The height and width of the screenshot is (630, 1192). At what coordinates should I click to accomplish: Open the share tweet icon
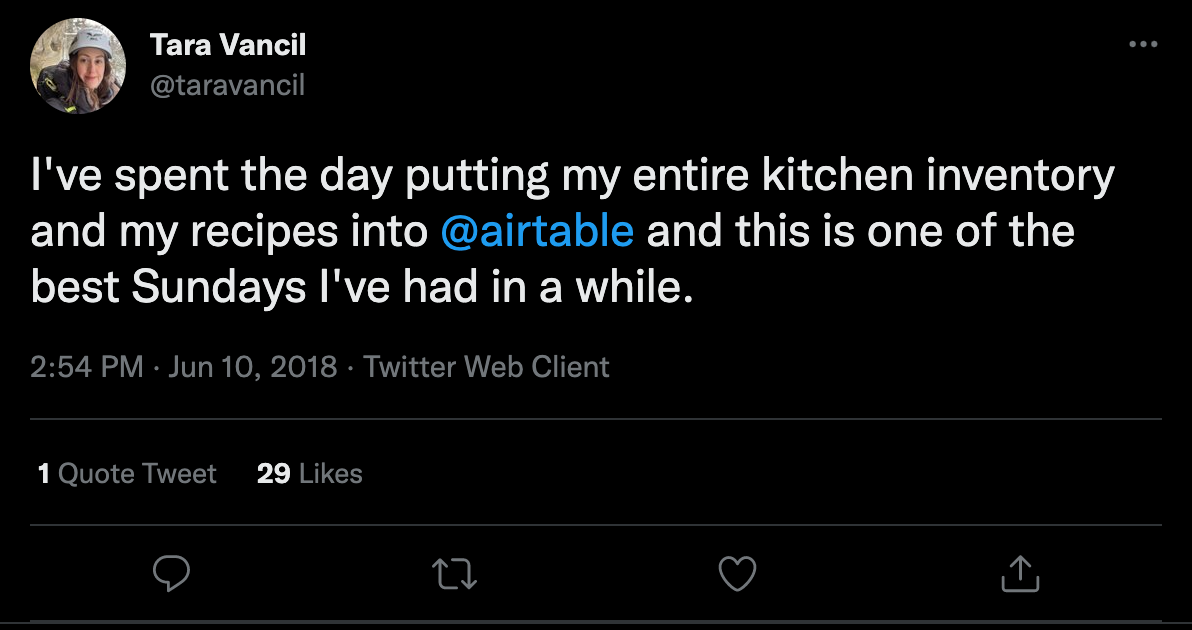[1020, 573]
